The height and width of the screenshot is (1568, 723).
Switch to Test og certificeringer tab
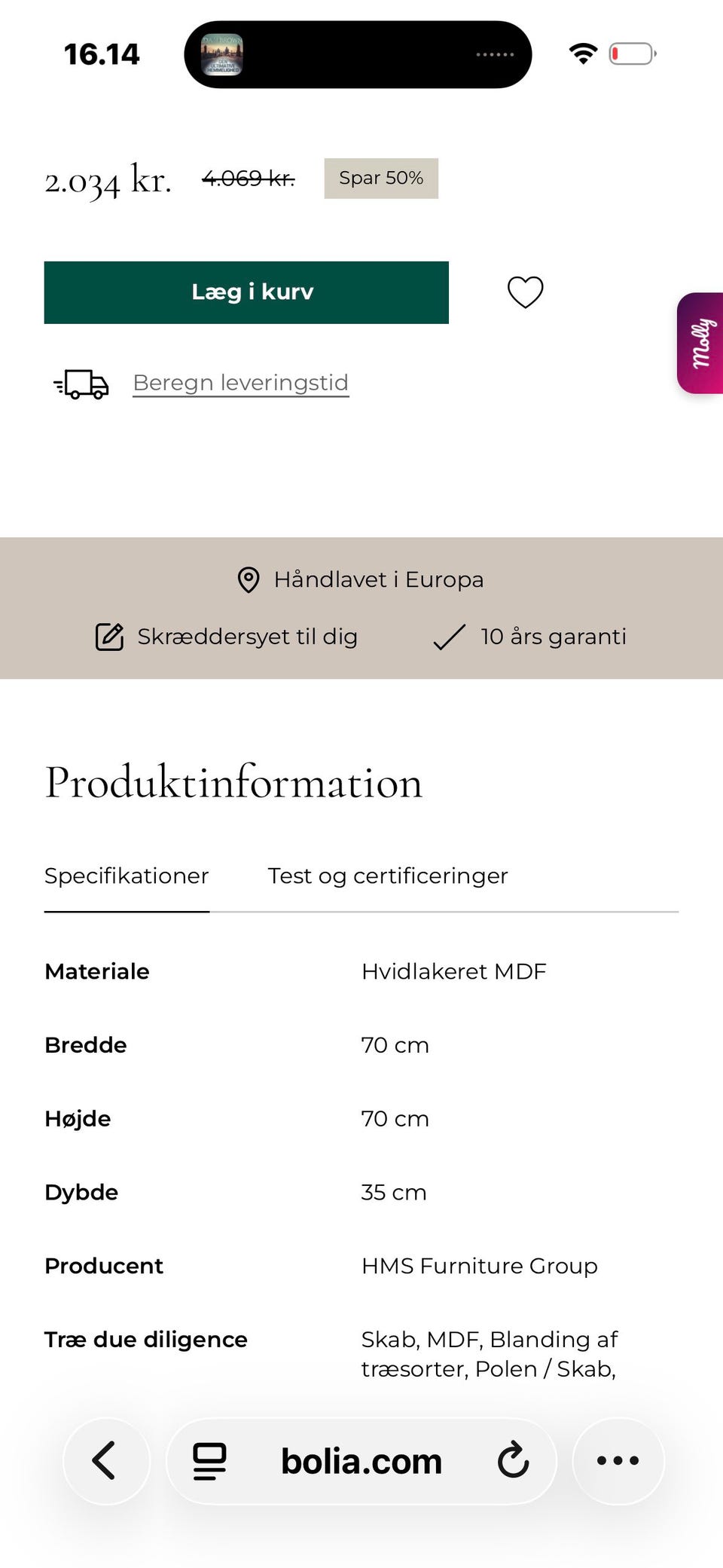388,876
